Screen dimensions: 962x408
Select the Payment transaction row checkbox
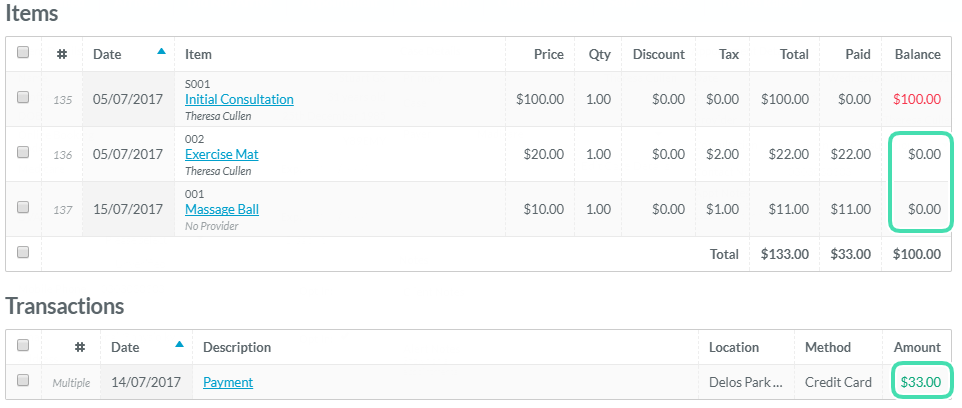pyautogui.click(x=23, y=380)
